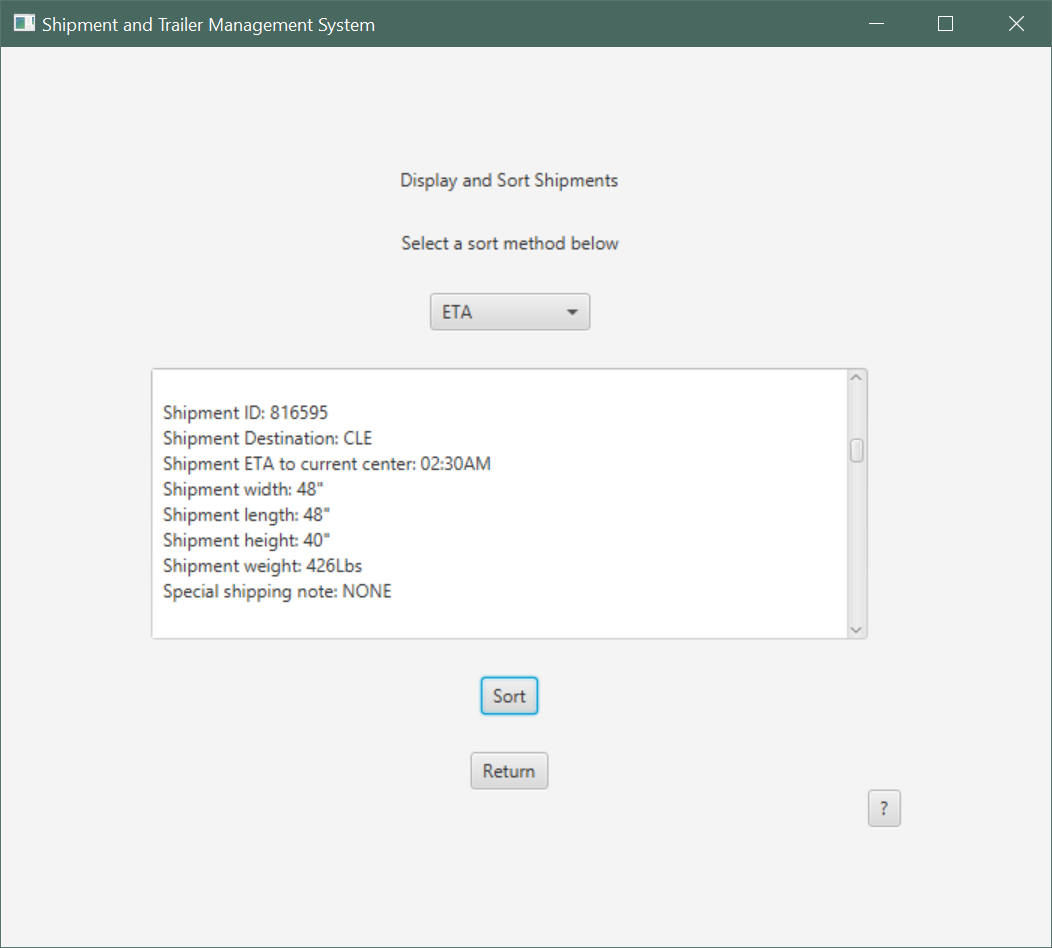Open the sort method dropdown

pyautogui.click(x=510, y=311)
